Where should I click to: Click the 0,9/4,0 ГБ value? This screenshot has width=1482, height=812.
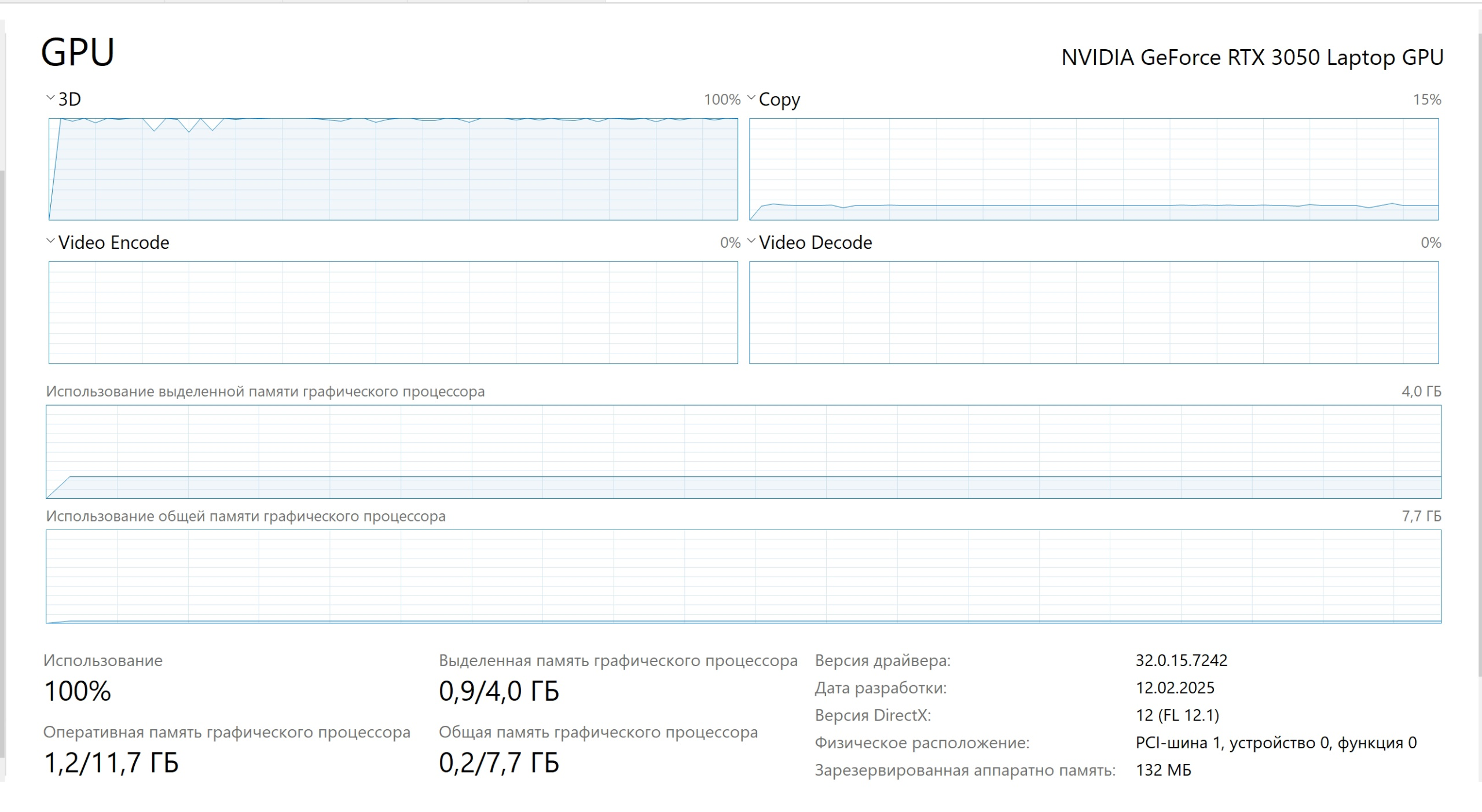click(499, 691)
